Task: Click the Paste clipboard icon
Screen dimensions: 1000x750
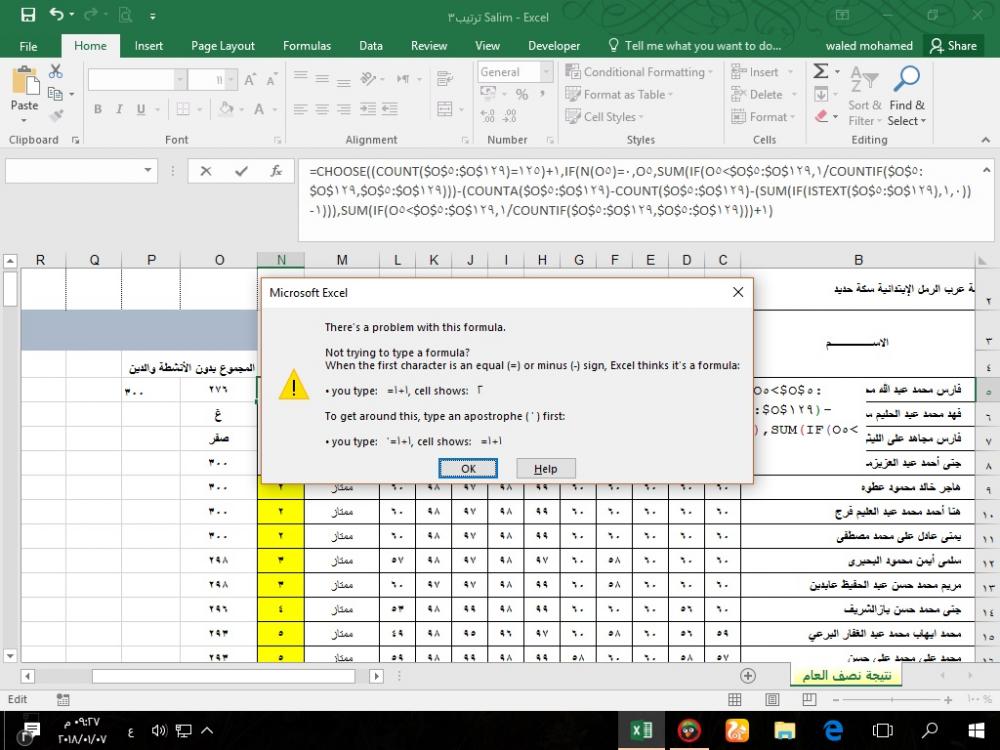Action: click(x=24, y=82)
